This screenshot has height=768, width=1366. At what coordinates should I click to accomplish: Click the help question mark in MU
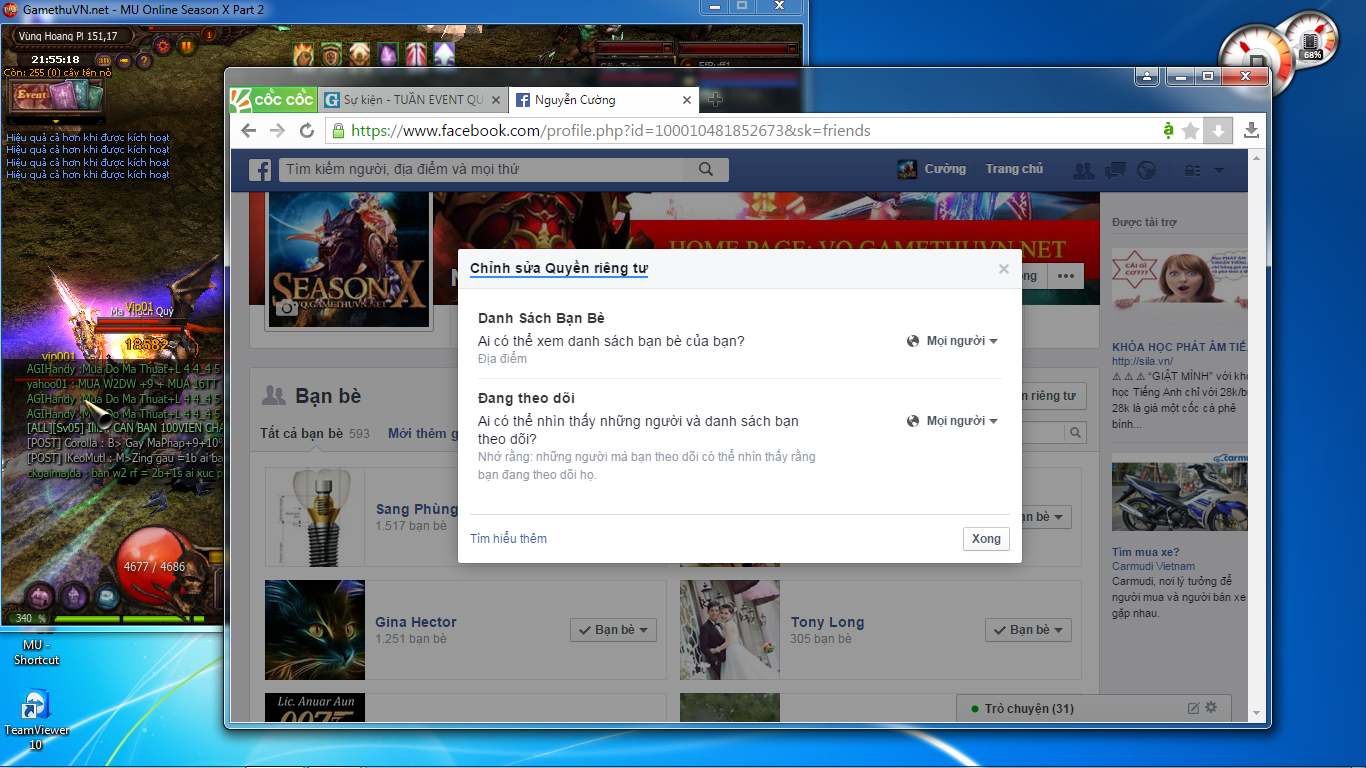pyautogui.click(x=144, y=61)
